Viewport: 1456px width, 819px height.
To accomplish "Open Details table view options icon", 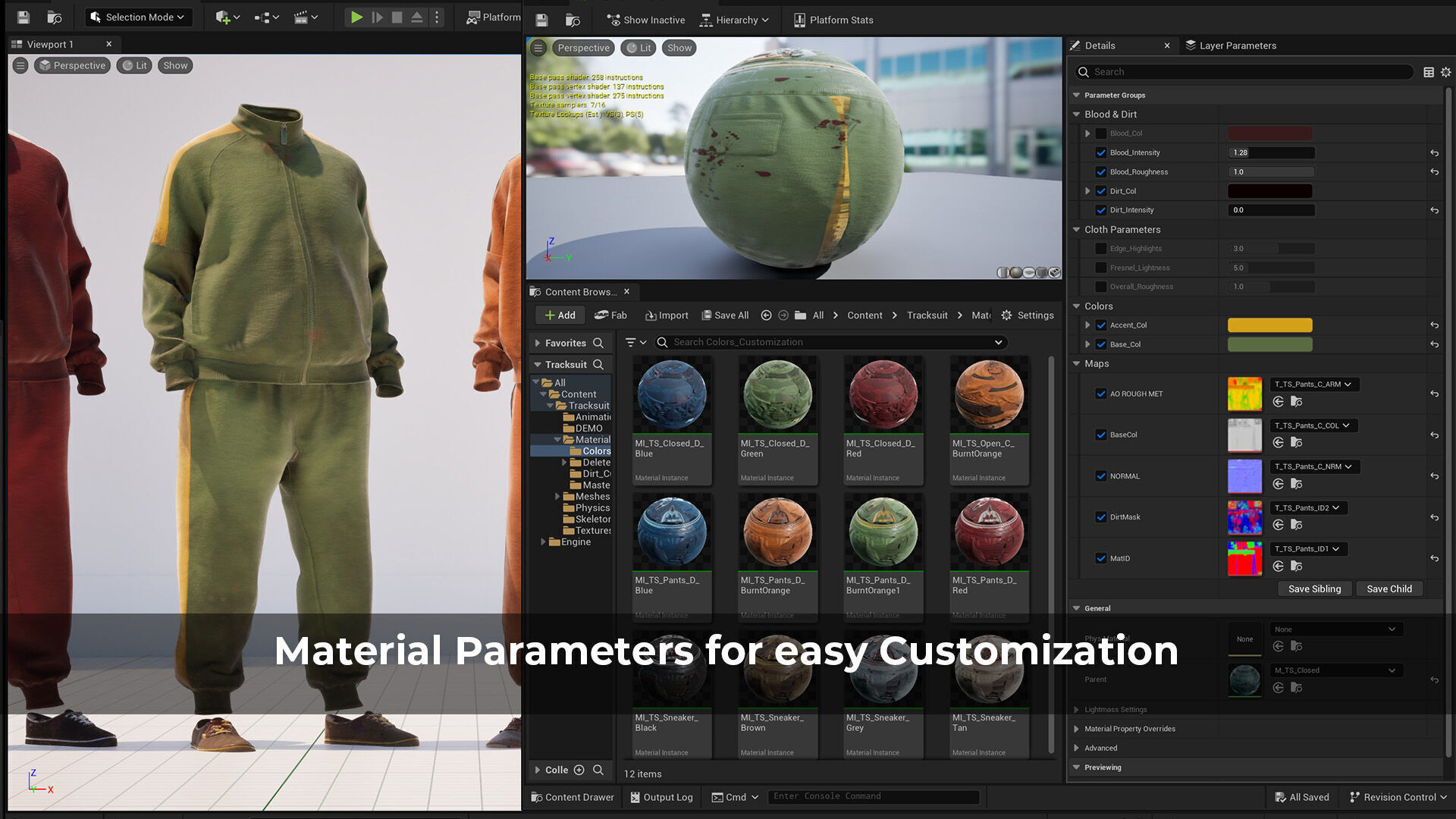I will click(x=1429, y=72).
